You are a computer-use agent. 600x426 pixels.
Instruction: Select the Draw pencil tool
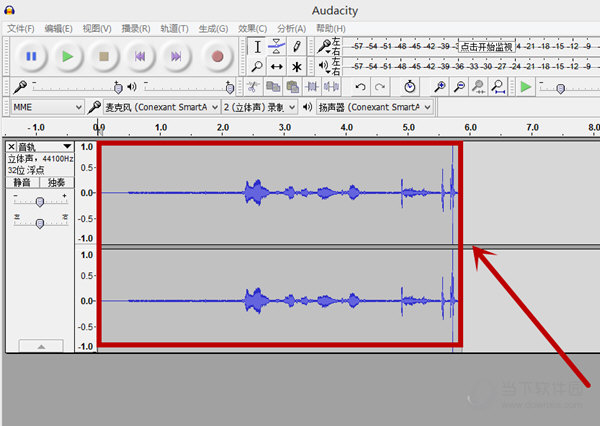tap(296, 47)
